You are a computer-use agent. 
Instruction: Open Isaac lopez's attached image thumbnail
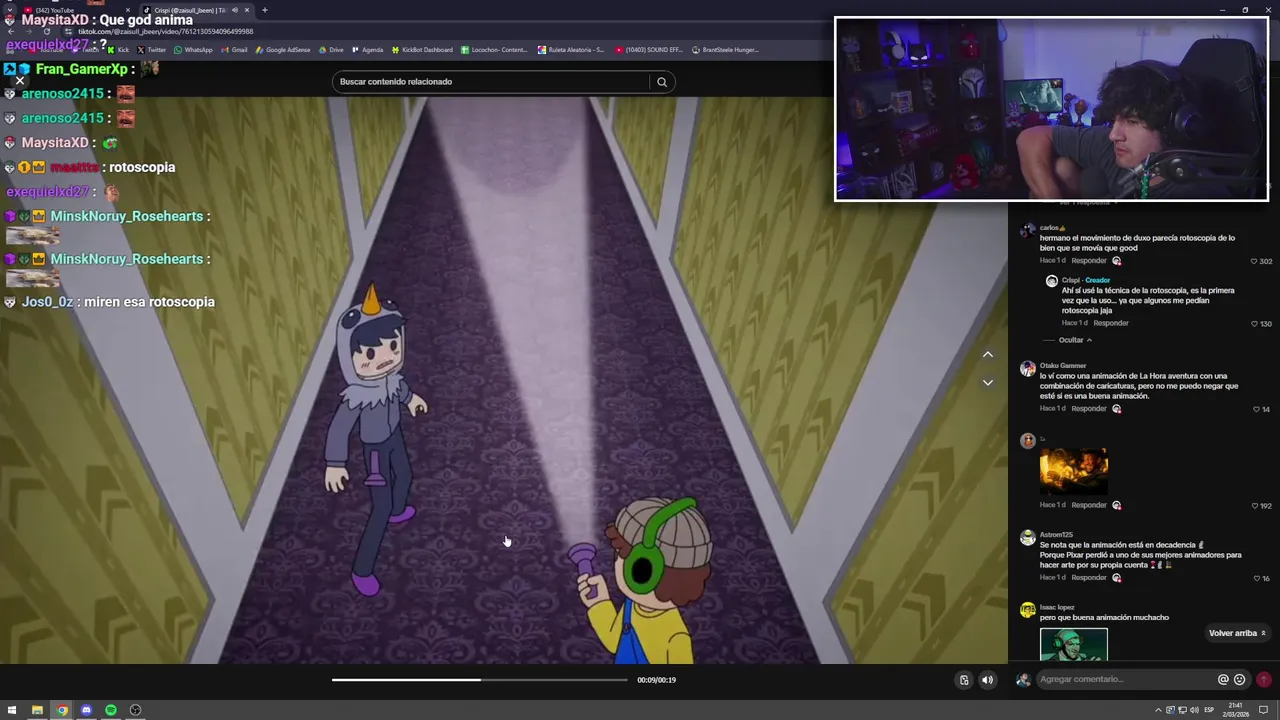pos(1074,645)
